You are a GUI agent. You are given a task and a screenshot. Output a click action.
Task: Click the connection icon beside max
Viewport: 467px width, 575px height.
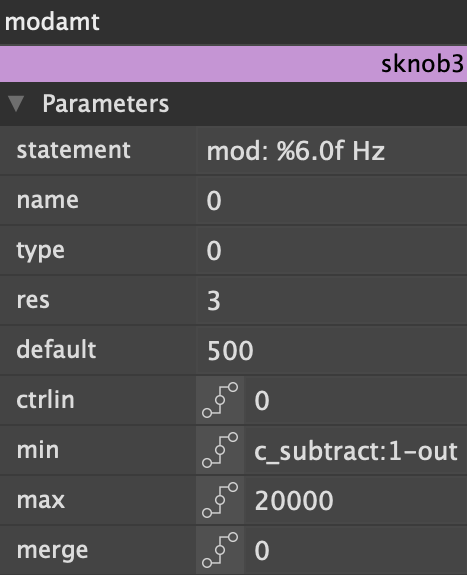tap(220, 500)
